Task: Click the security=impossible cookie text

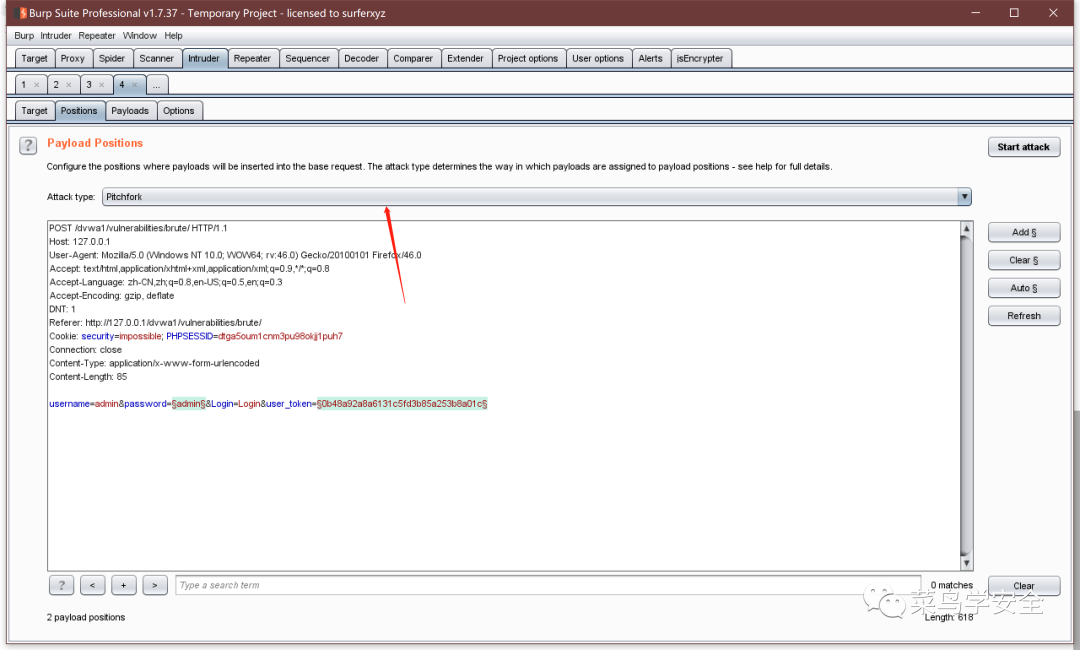Action: point(121,337)
